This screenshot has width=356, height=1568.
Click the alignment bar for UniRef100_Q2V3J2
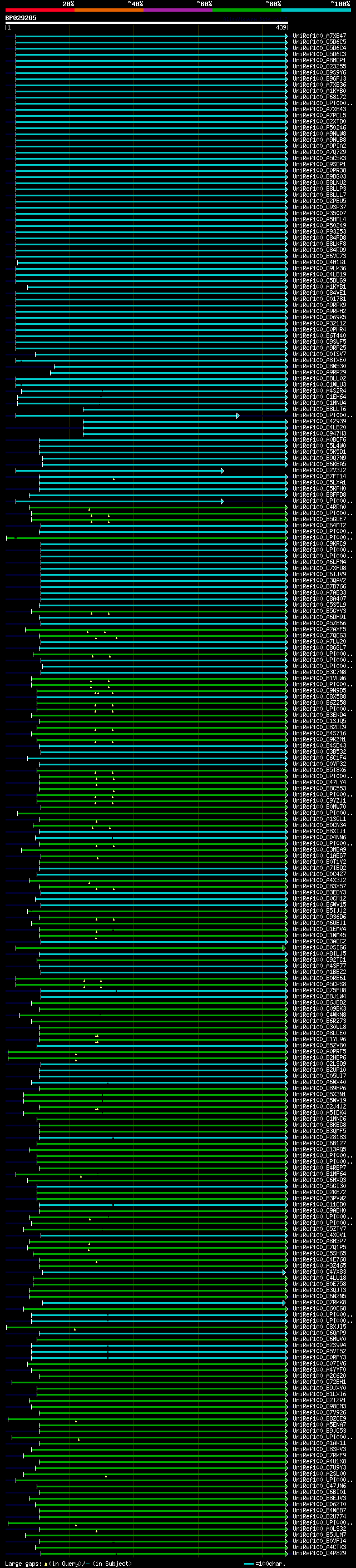[x=120, y=471]
